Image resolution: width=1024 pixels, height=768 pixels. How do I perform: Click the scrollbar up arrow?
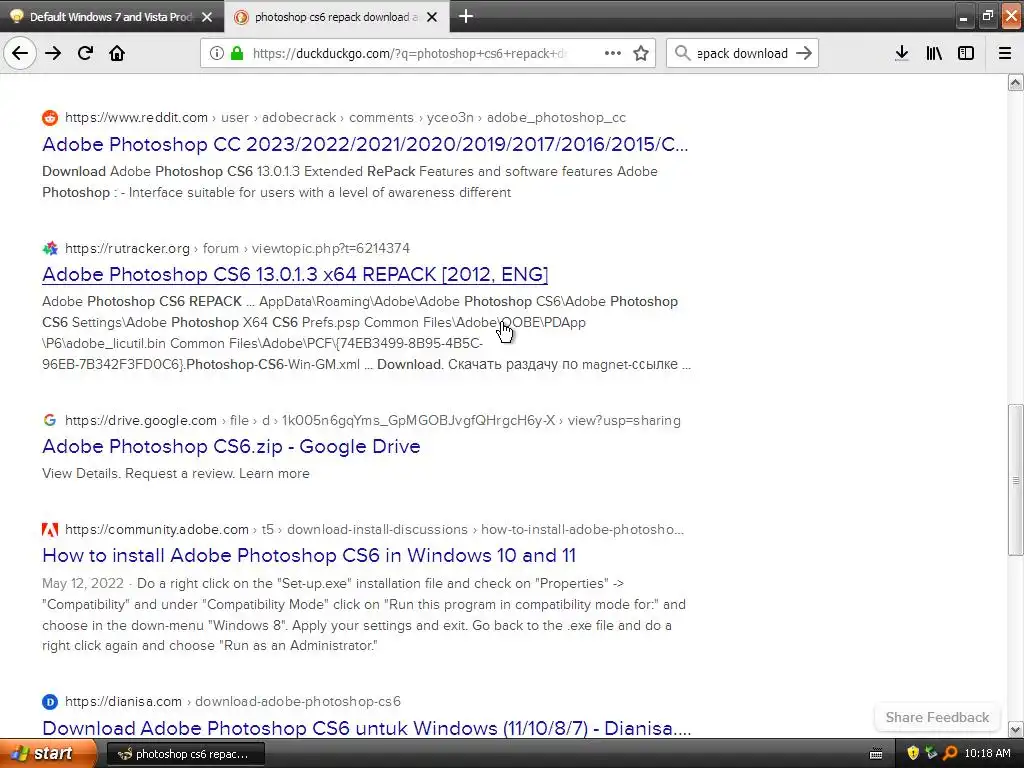pos(1016,83)
